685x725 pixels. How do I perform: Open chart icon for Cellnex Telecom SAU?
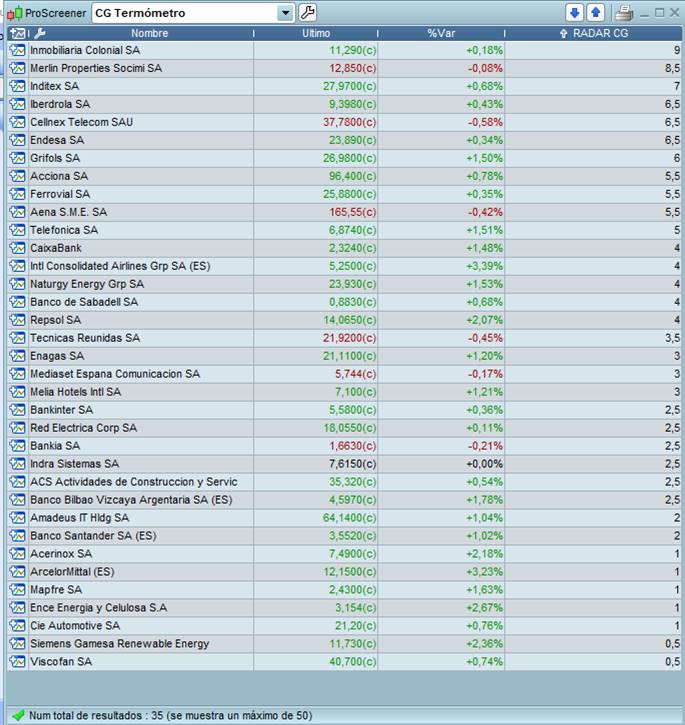click(x=18, y=122)
